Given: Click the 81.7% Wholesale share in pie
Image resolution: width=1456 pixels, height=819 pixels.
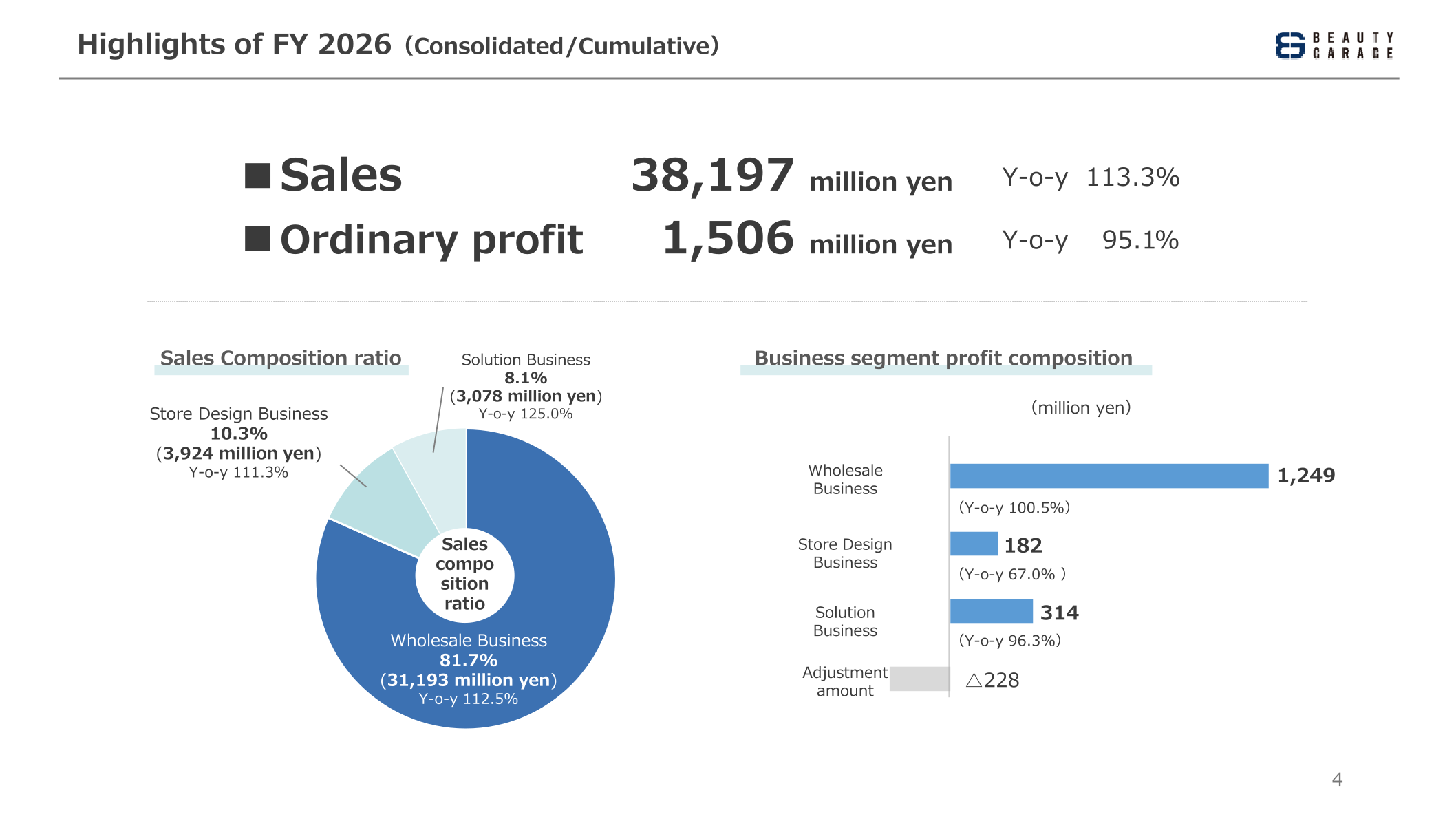Looking at the screenshot, I should [x=469, y=661].
